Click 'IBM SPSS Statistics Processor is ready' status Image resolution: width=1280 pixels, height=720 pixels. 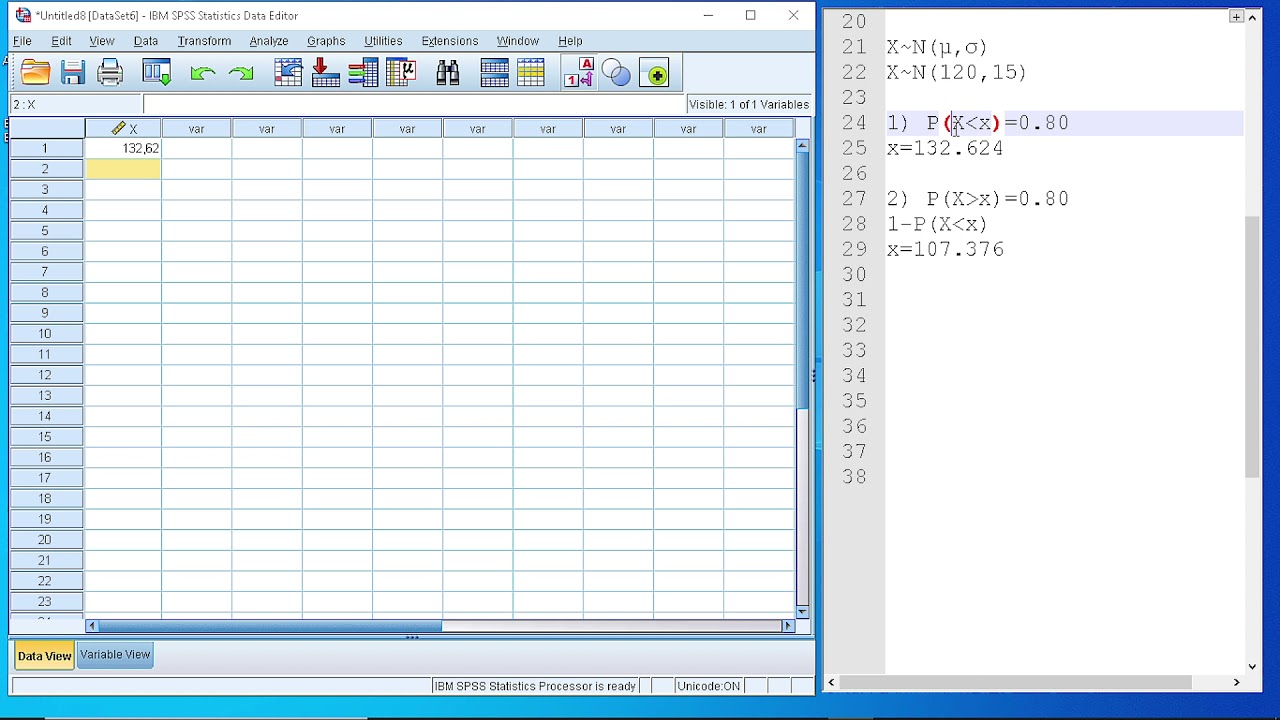pos(535,686)
